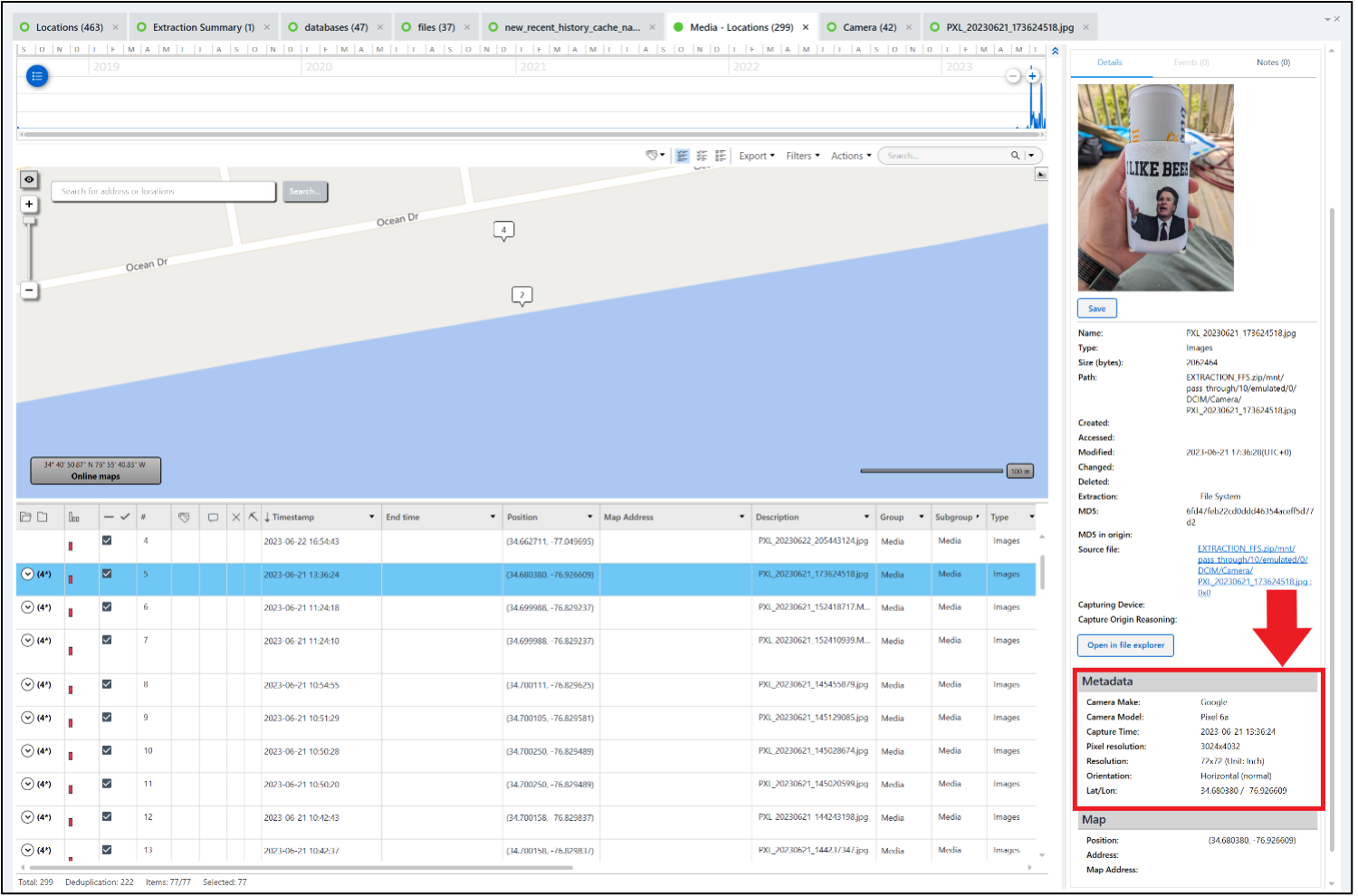Expand the grouped row for item 7

(x=27, y=641)
